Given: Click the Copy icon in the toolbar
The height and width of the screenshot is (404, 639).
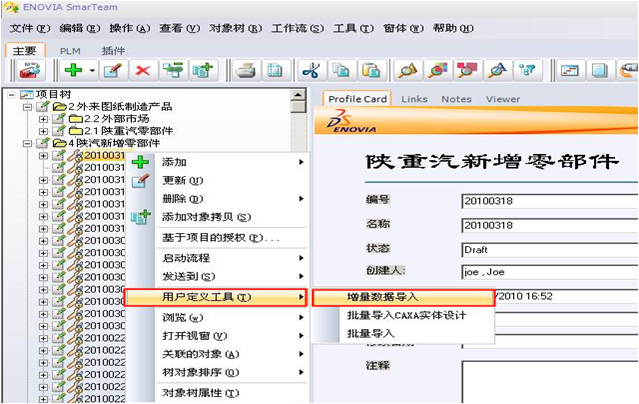Looking at the screenshot, I should [341, 71].
